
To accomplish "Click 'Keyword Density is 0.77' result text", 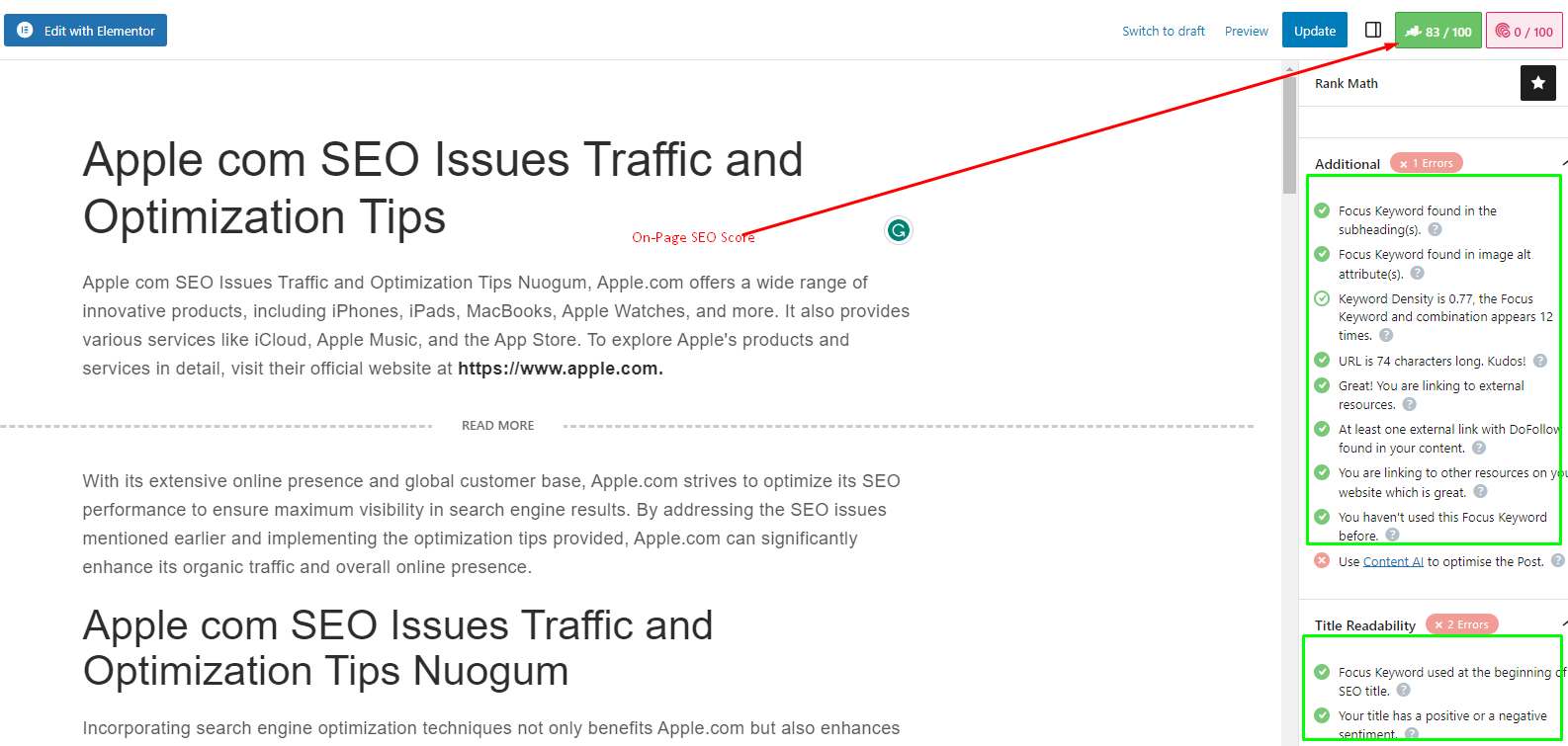I will tap(1445, 317).
